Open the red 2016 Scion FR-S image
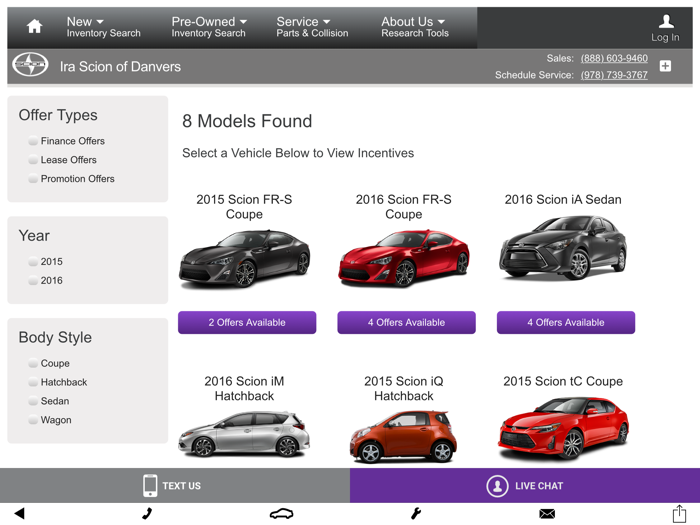 (404, 258)
